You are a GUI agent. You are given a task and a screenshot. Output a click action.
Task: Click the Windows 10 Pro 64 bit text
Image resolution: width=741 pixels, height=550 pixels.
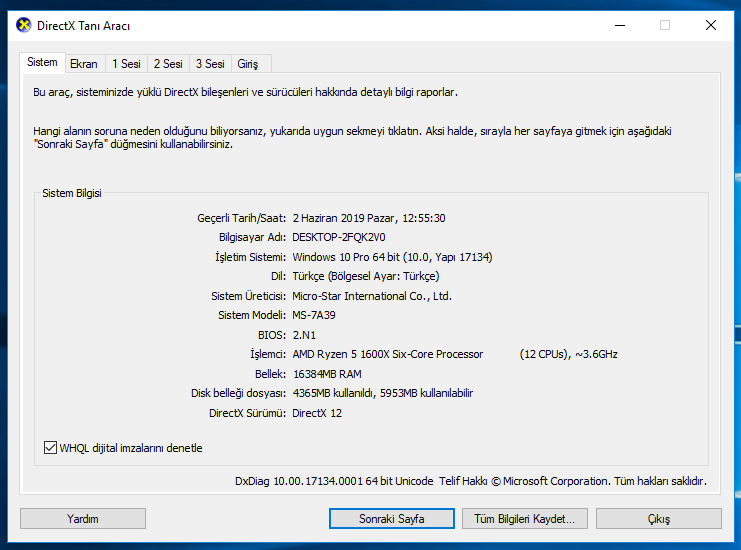346,257
